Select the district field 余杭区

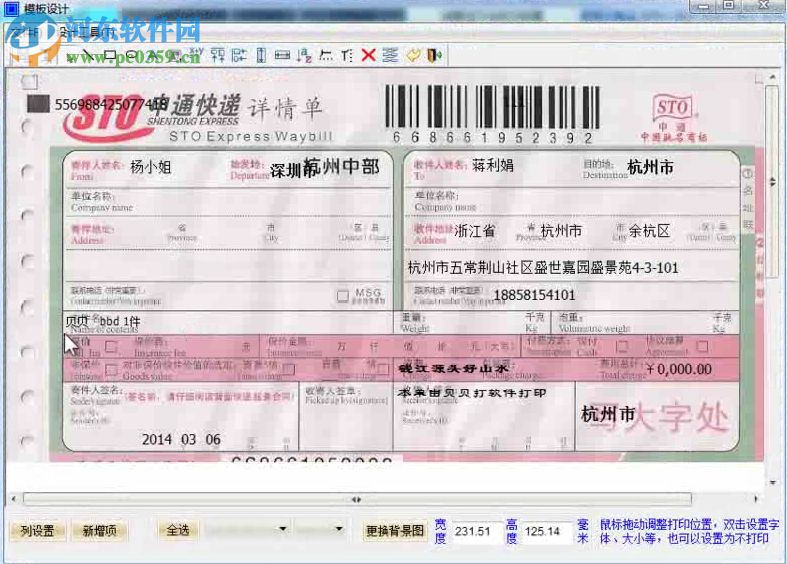click(x=649, y=231)
